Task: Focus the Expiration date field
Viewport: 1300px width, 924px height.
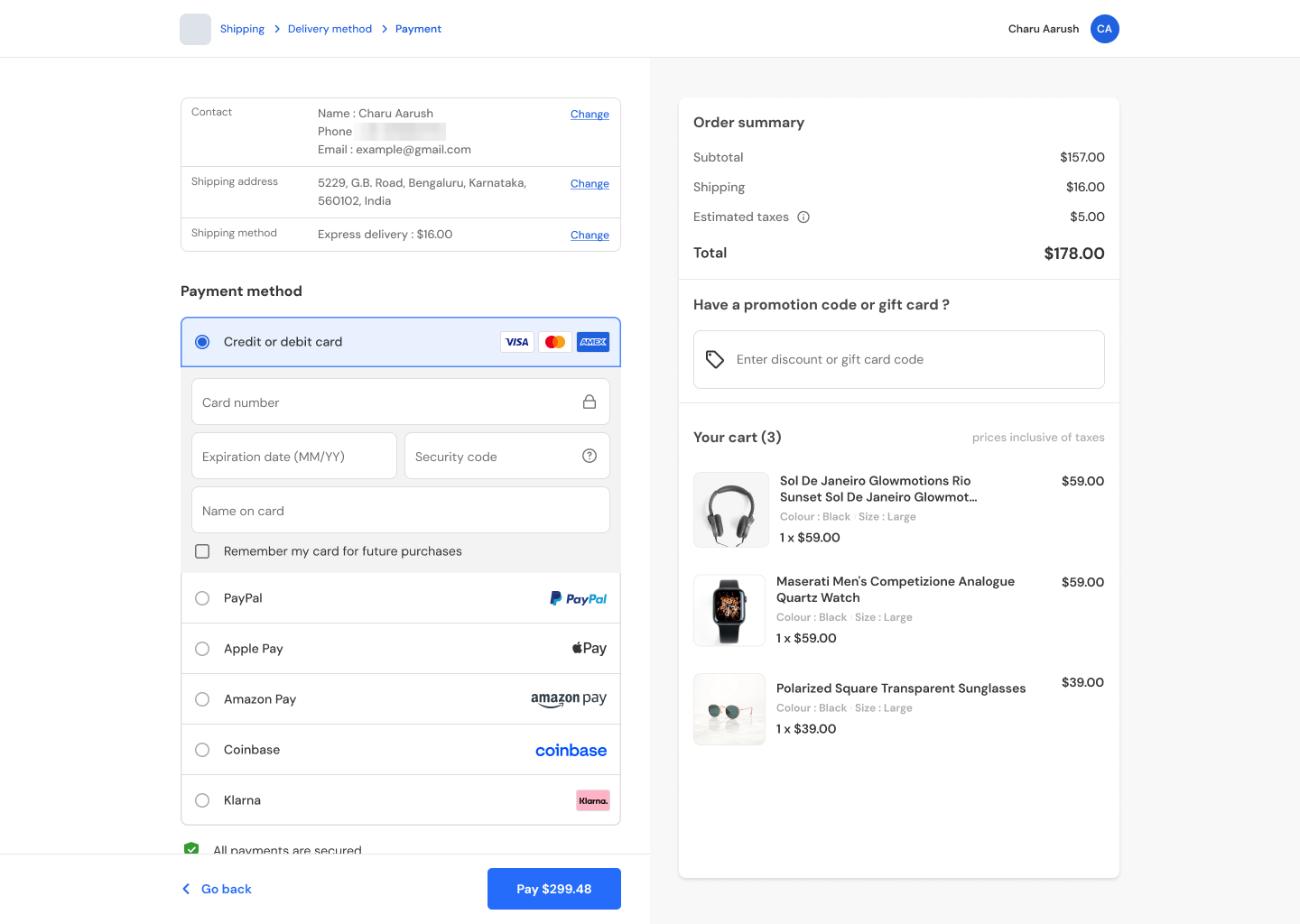Action: [294, 456]
